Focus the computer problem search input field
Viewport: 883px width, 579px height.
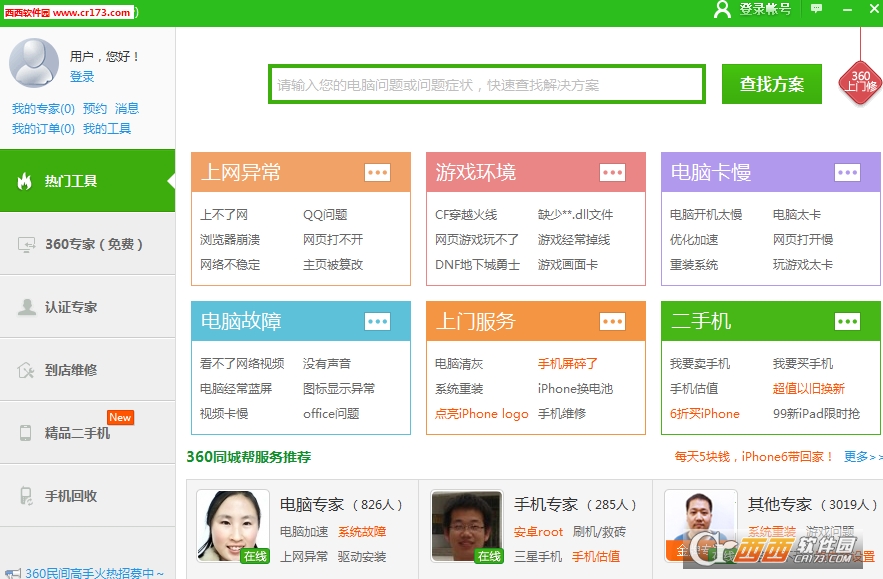click(x=486, y=85)
